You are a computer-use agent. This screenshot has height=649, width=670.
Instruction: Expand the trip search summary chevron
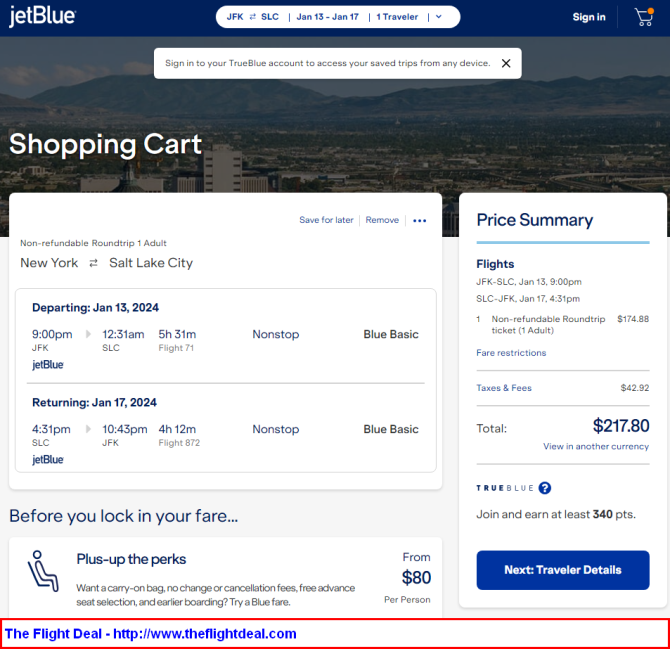tap(438, 17)
